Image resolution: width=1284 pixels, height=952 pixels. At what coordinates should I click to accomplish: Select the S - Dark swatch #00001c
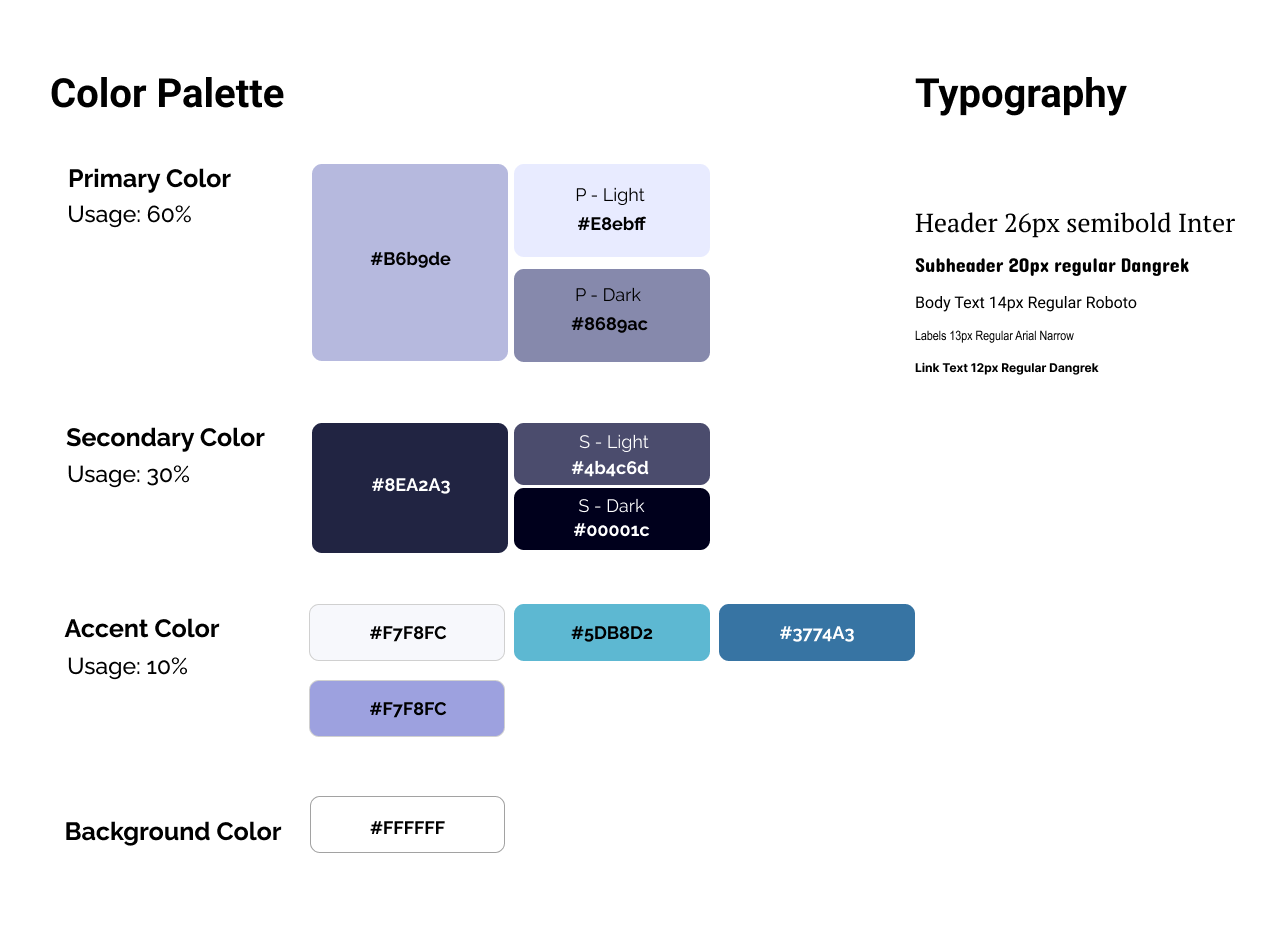(612, 519)
